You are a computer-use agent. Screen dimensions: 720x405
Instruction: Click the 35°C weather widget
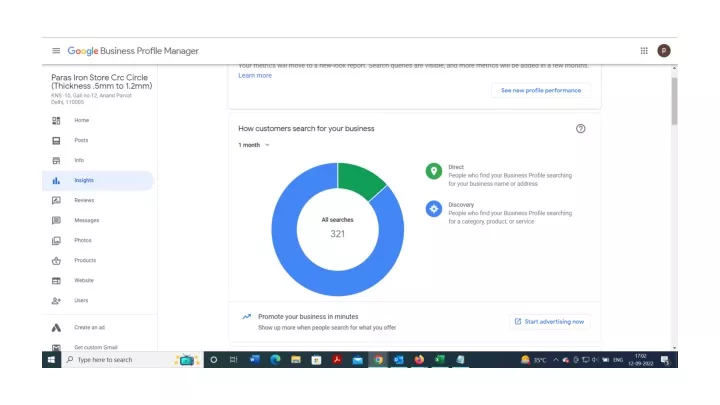(533, 360)
